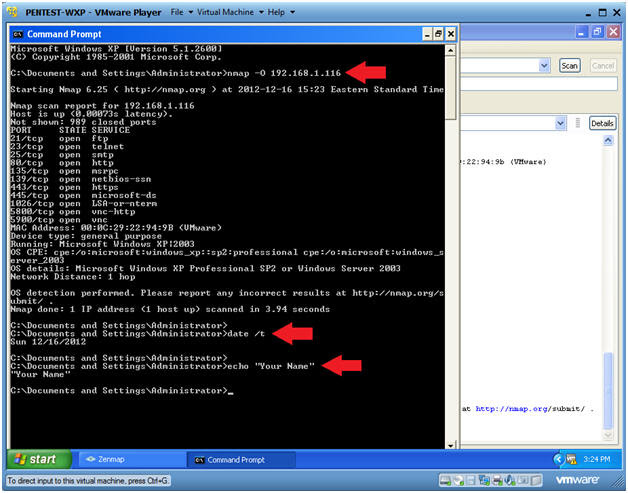Click the hard disk device icon in VMware status bar
This screenshot has height=493, width=628.
[x=446, y=479]
